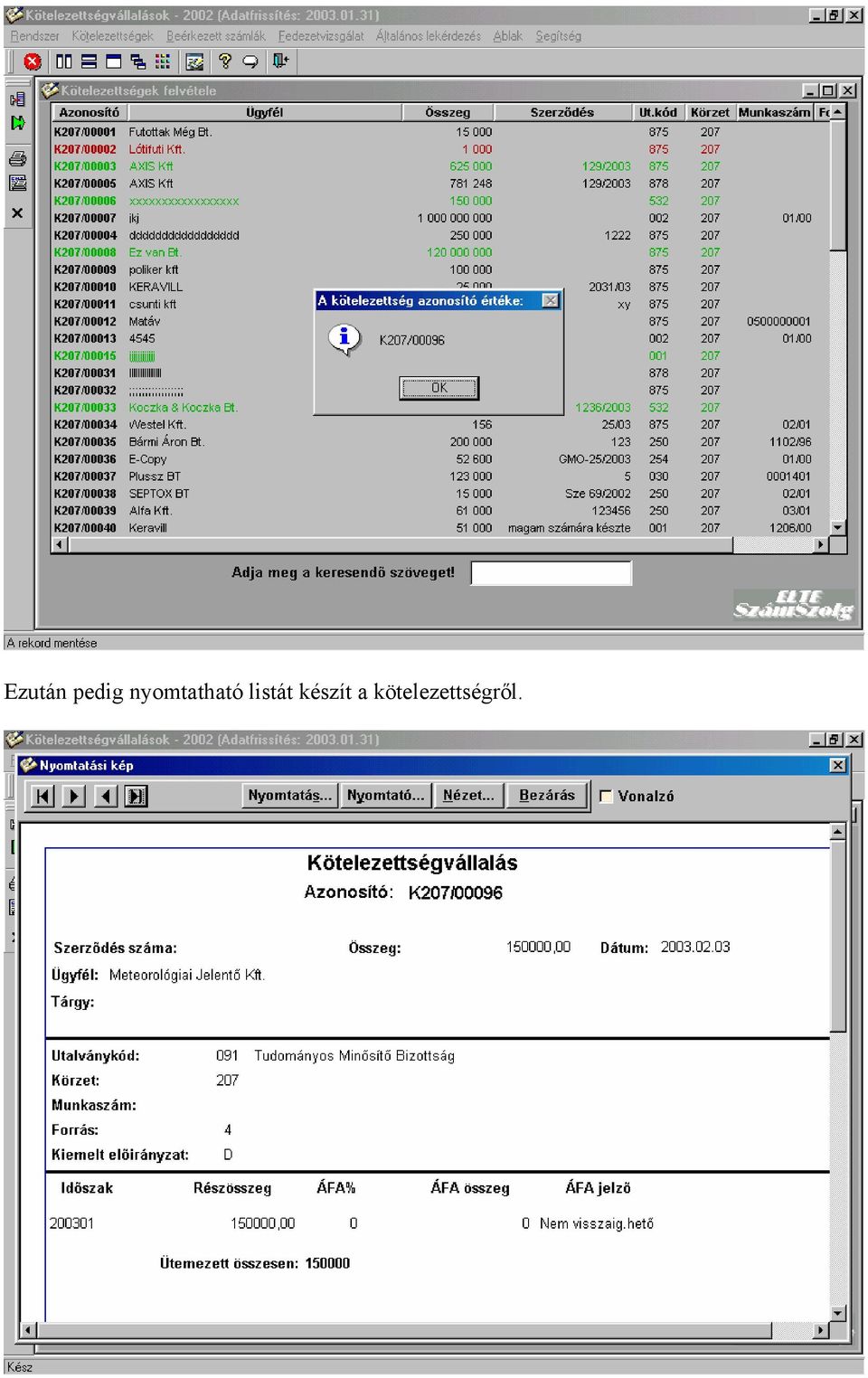868x1378 pixels.
Task: Open the Beérkezett számlák menu
Action: point(216,36)
